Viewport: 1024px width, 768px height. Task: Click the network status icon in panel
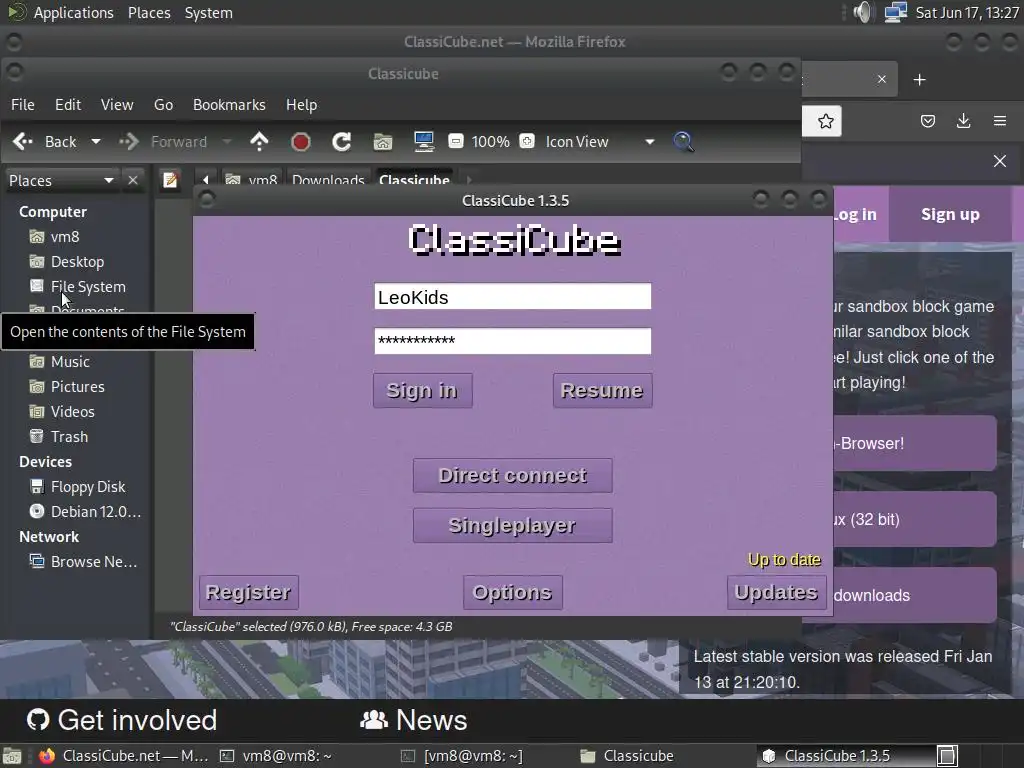[895, 12]
